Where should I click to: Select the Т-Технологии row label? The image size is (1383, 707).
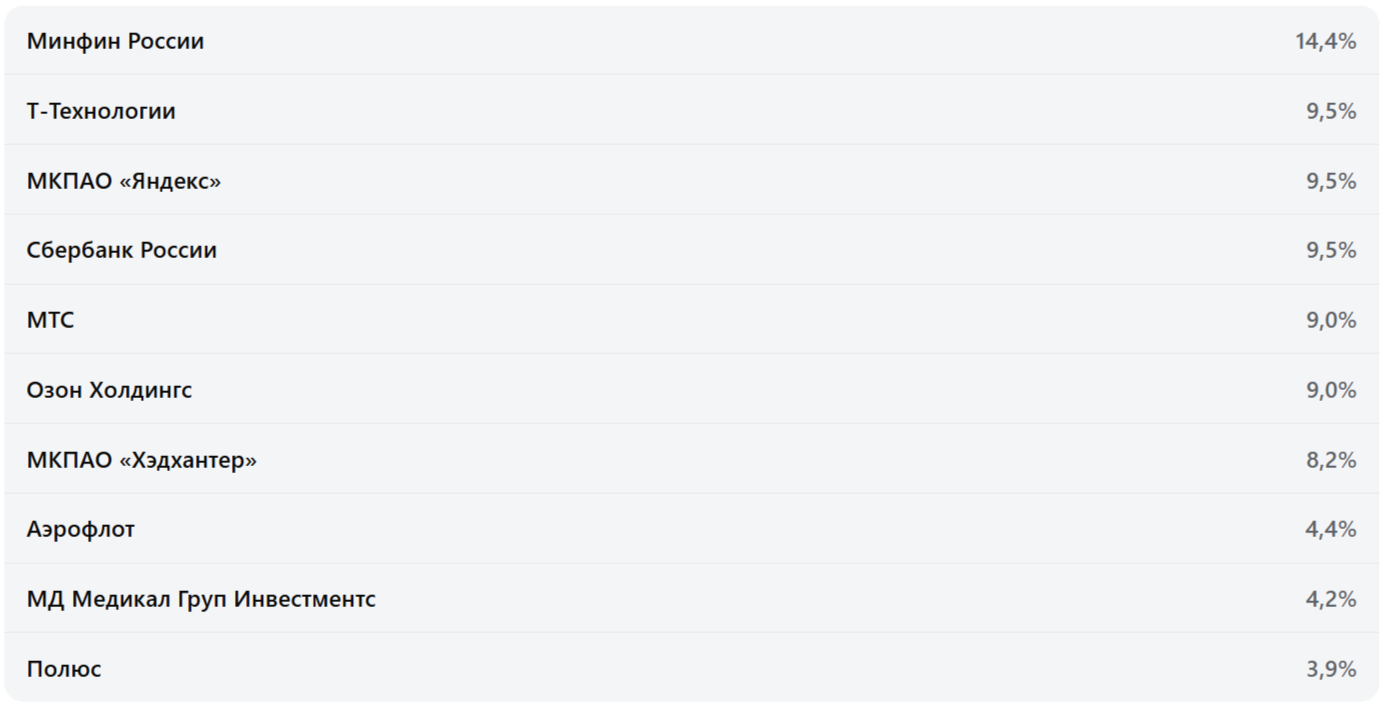click(x=101, y=111)
